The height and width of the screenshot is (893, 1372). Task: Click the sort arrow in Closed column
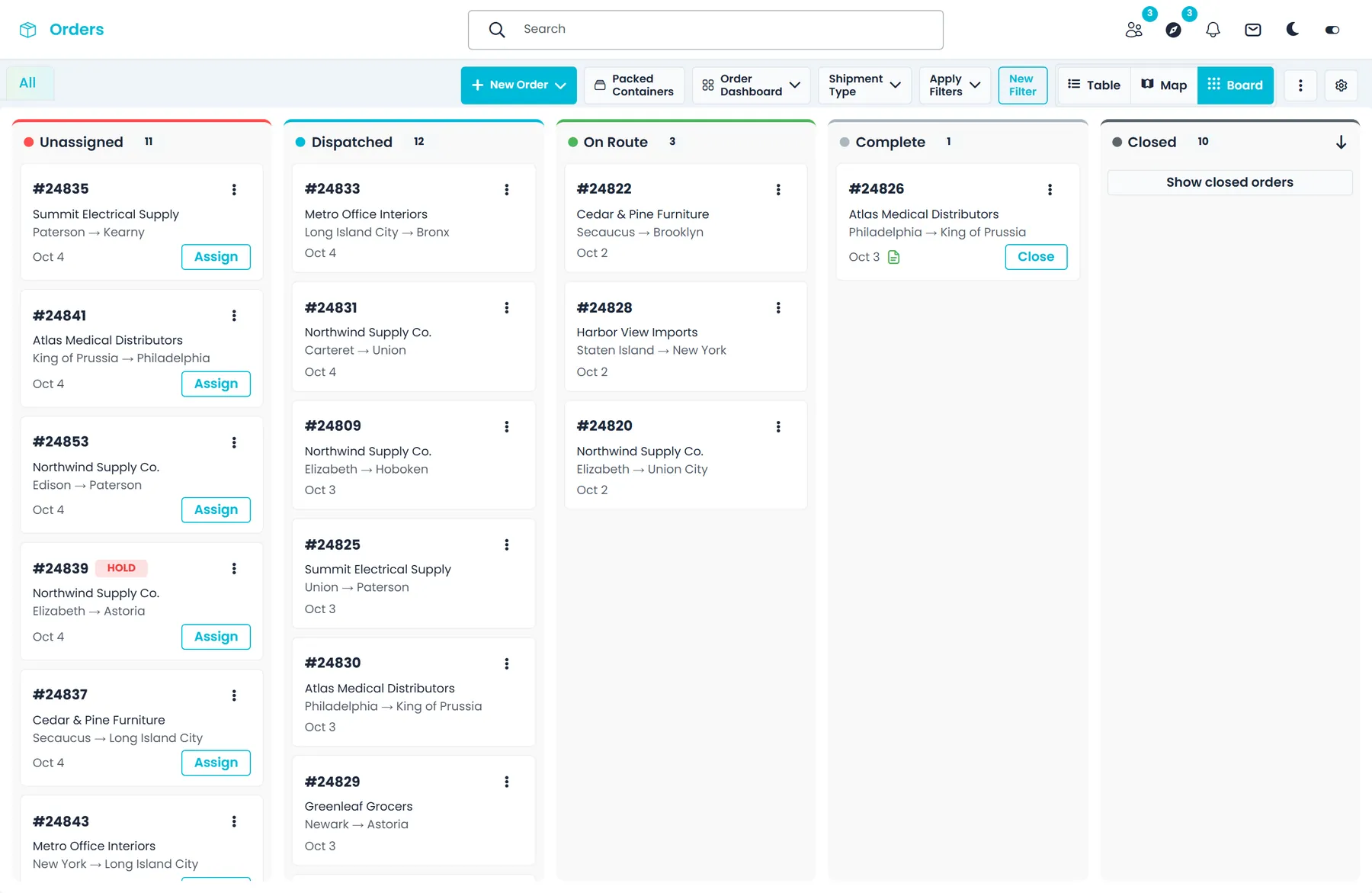point(1342,143)
